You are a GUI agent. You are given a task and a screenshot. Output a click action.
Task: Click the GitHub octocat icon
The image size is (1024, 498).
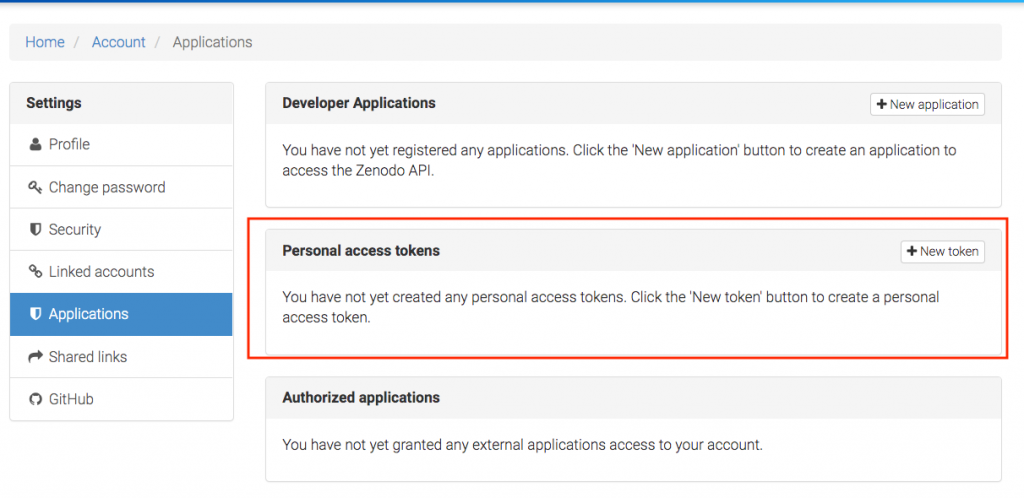(35, 399)
